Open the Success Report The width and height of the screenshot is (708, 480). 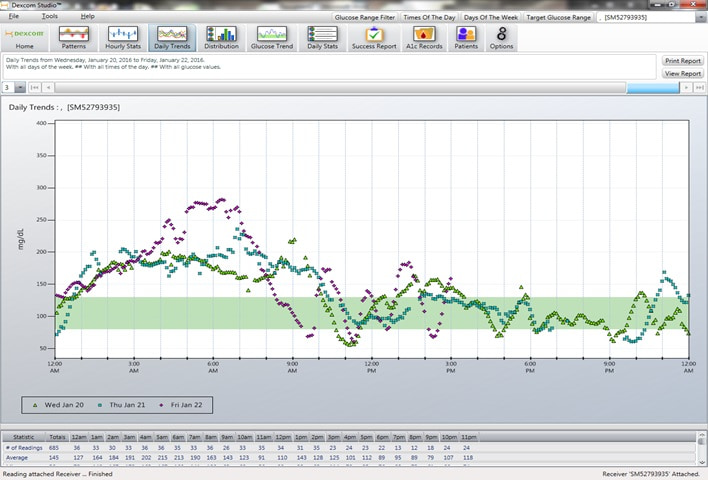click(373, 38)
